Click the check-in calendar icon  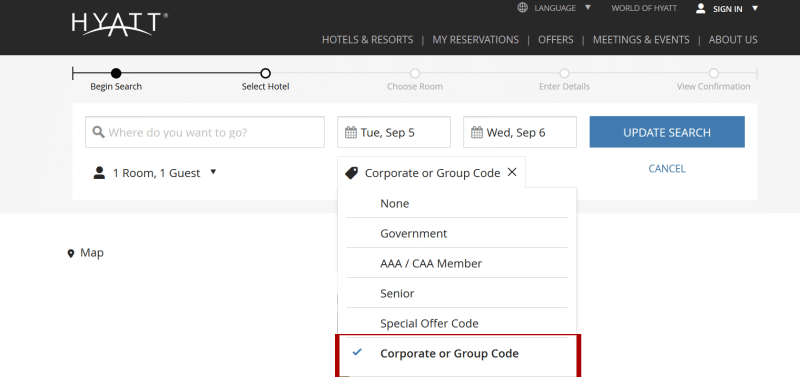(x=351, y=133)
